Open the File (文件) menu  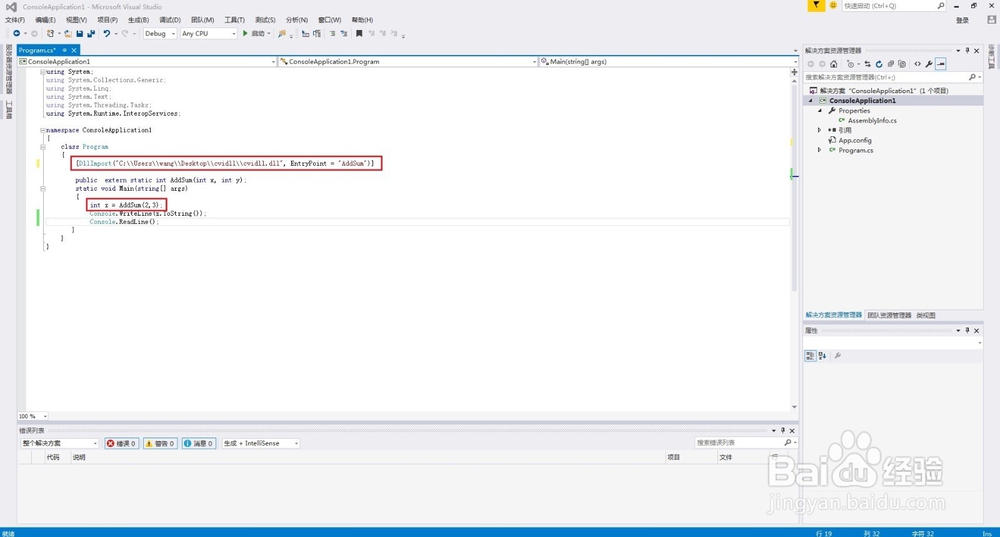pyautogui.click(x=15, y=20)
